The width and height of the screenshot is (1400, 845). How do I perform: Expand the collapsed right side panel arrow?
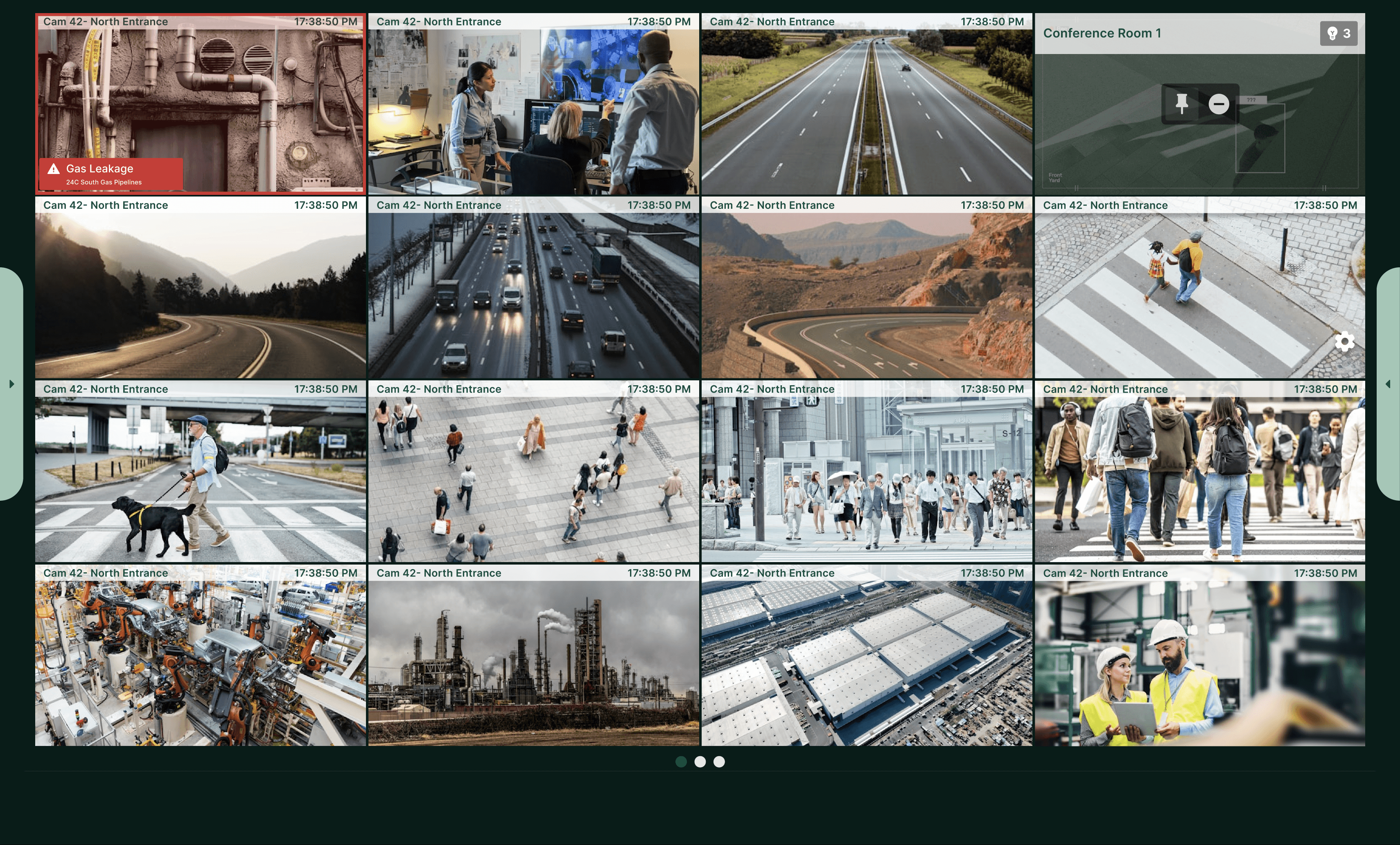click(1389, 384)
